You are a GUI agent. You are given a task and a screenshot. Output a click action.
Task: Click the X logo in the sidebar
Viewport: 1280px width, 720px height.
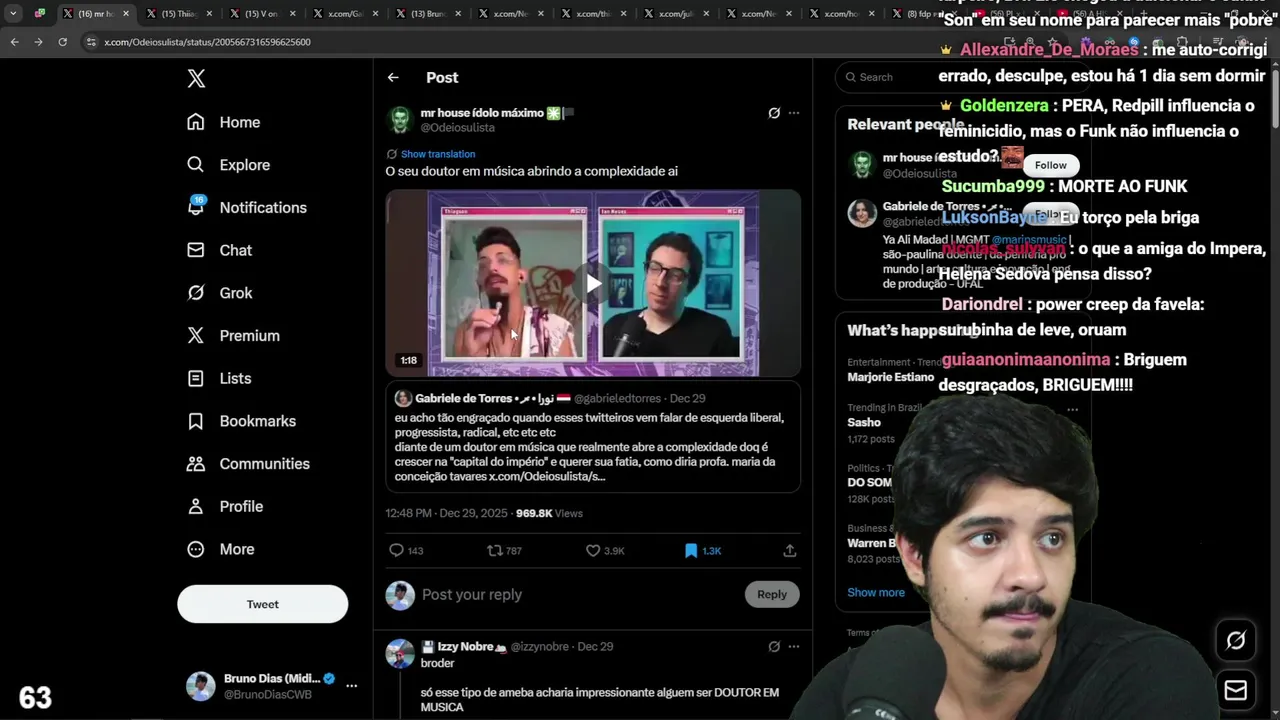pos(196,79)
